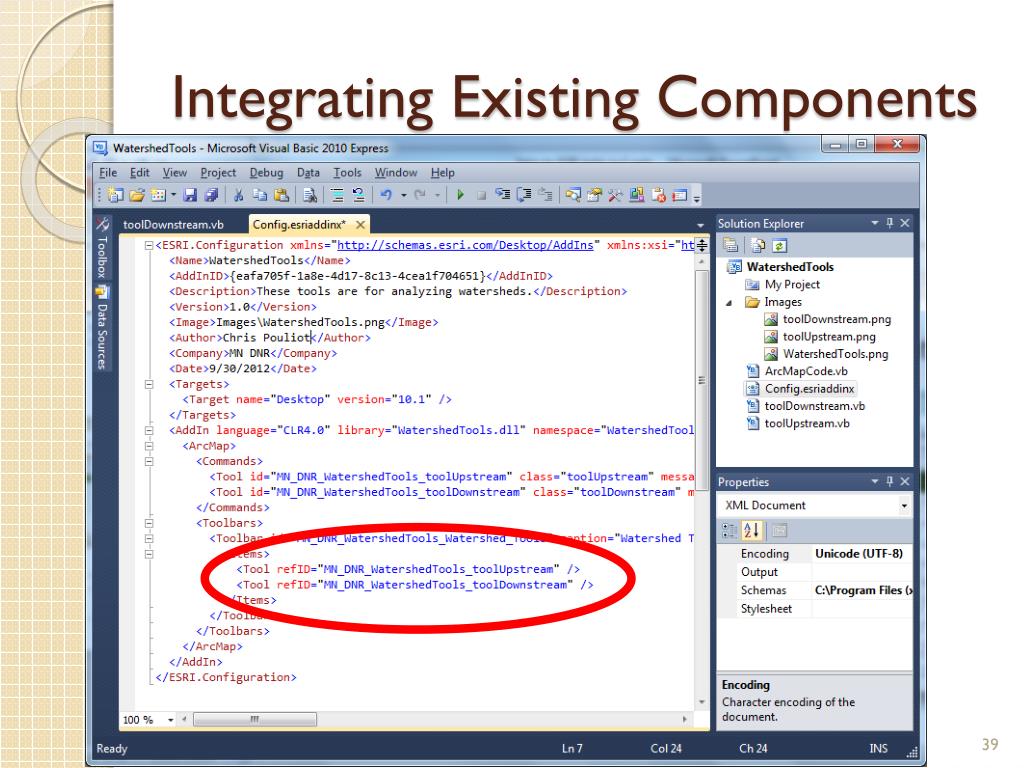Click the Save floppy disk icon

point(190,195)
